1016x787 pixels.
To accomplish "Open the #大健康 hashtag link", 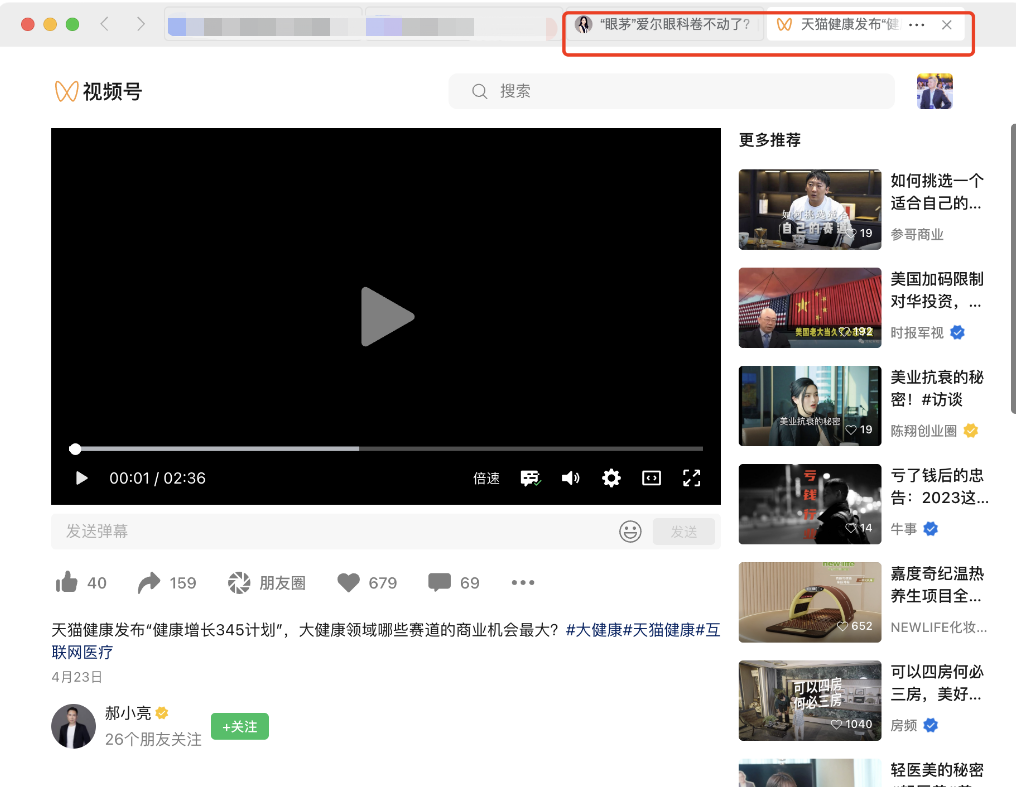I will tap(594, 630).
